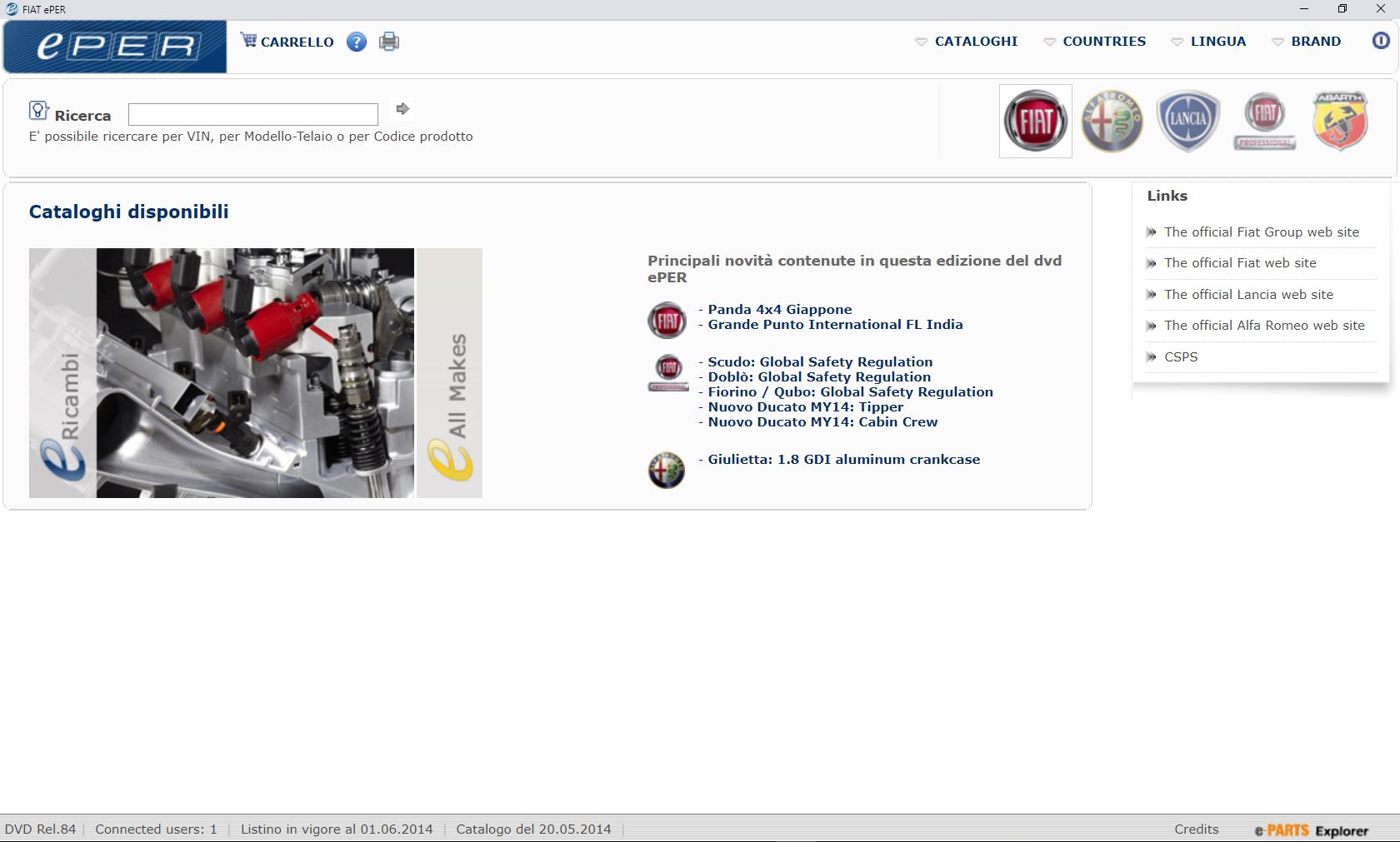Click the arrow bullet before Fiat Group link

(x=1152, y=232)
